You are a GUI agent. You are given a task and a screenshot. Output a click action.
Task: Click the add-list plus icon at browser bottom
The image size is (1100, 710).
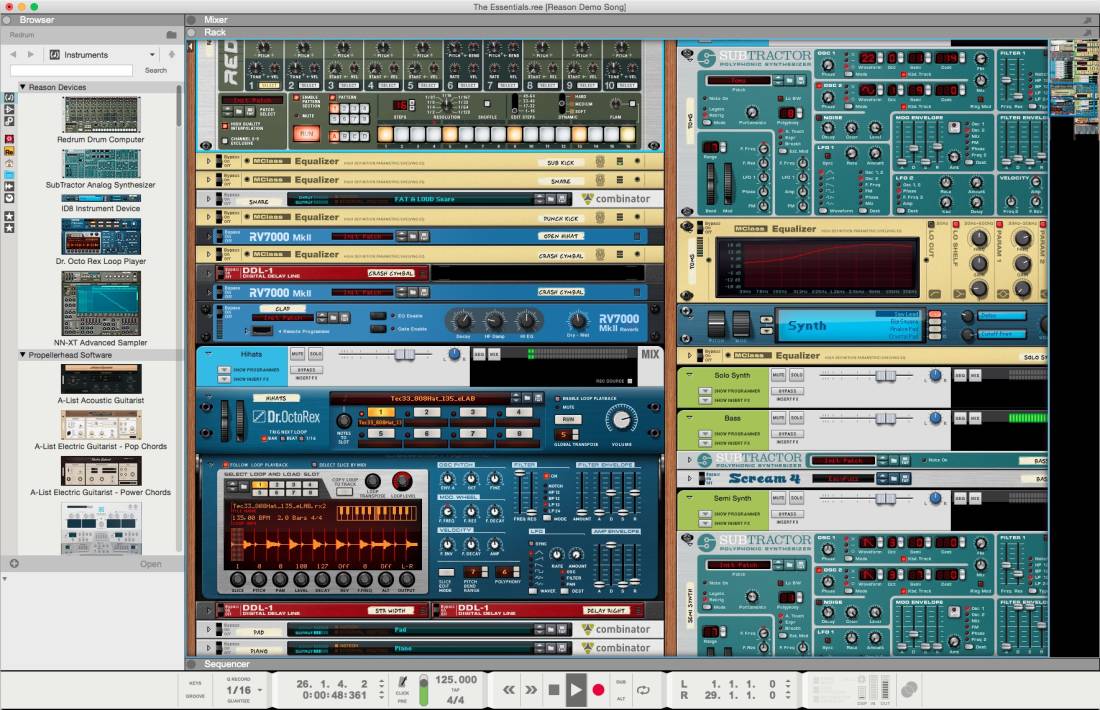point(14,563)
